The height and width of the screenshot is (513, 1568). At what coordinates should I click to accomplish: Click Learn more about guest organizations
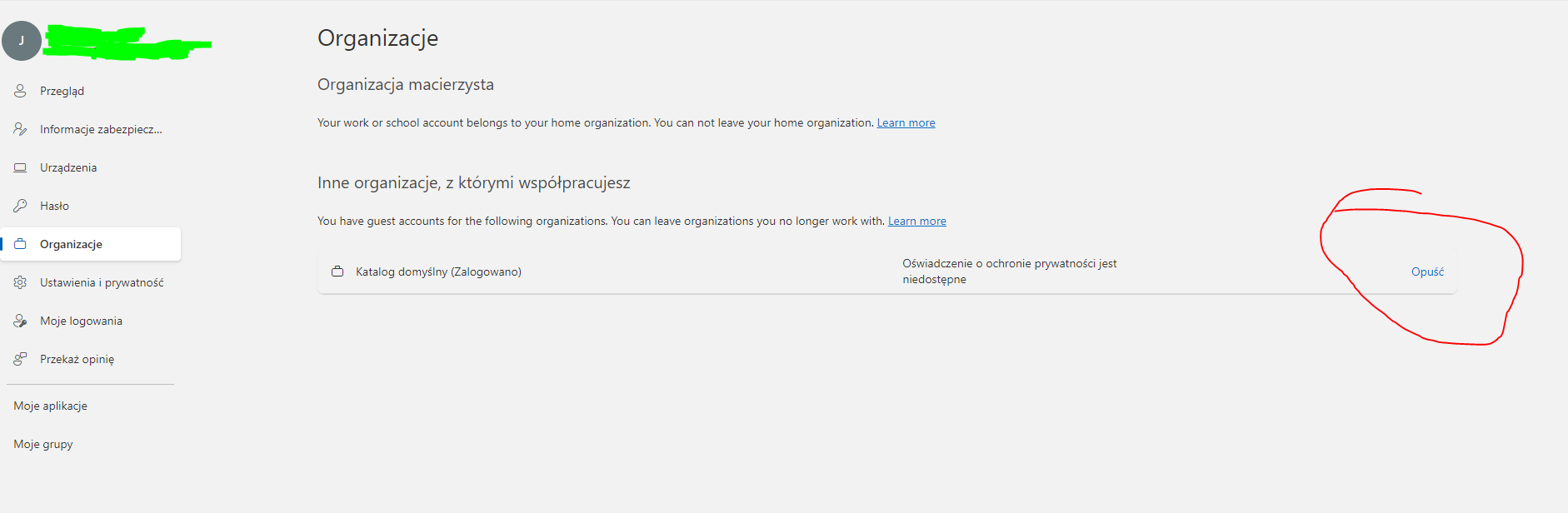coord(916,221)
